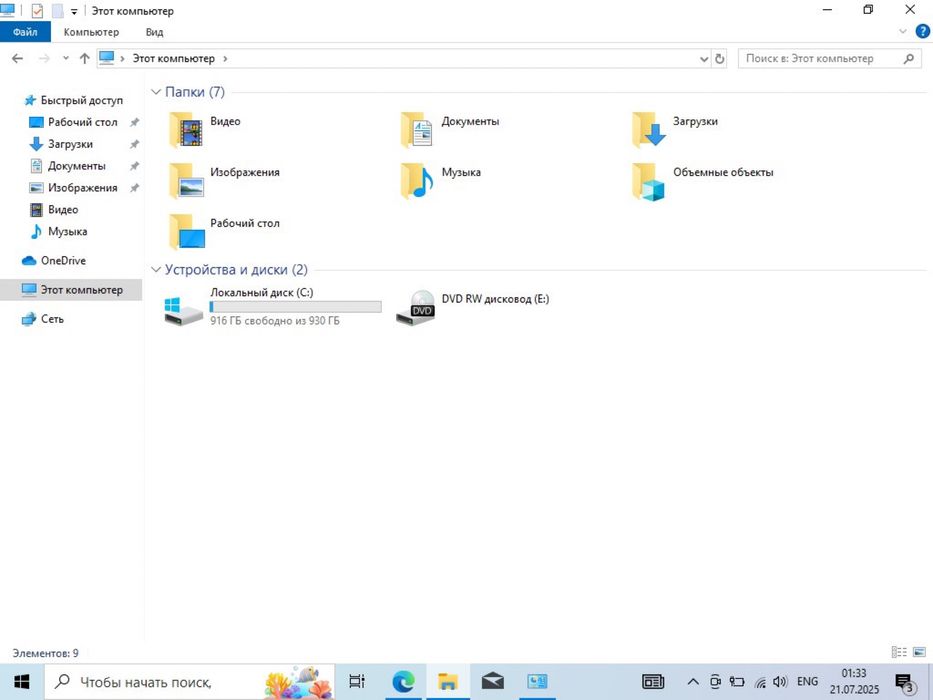The width and height of the screenshot is (933, 700).
Task: Expand the ribbon with the chevron
Action: coord(903,32)
